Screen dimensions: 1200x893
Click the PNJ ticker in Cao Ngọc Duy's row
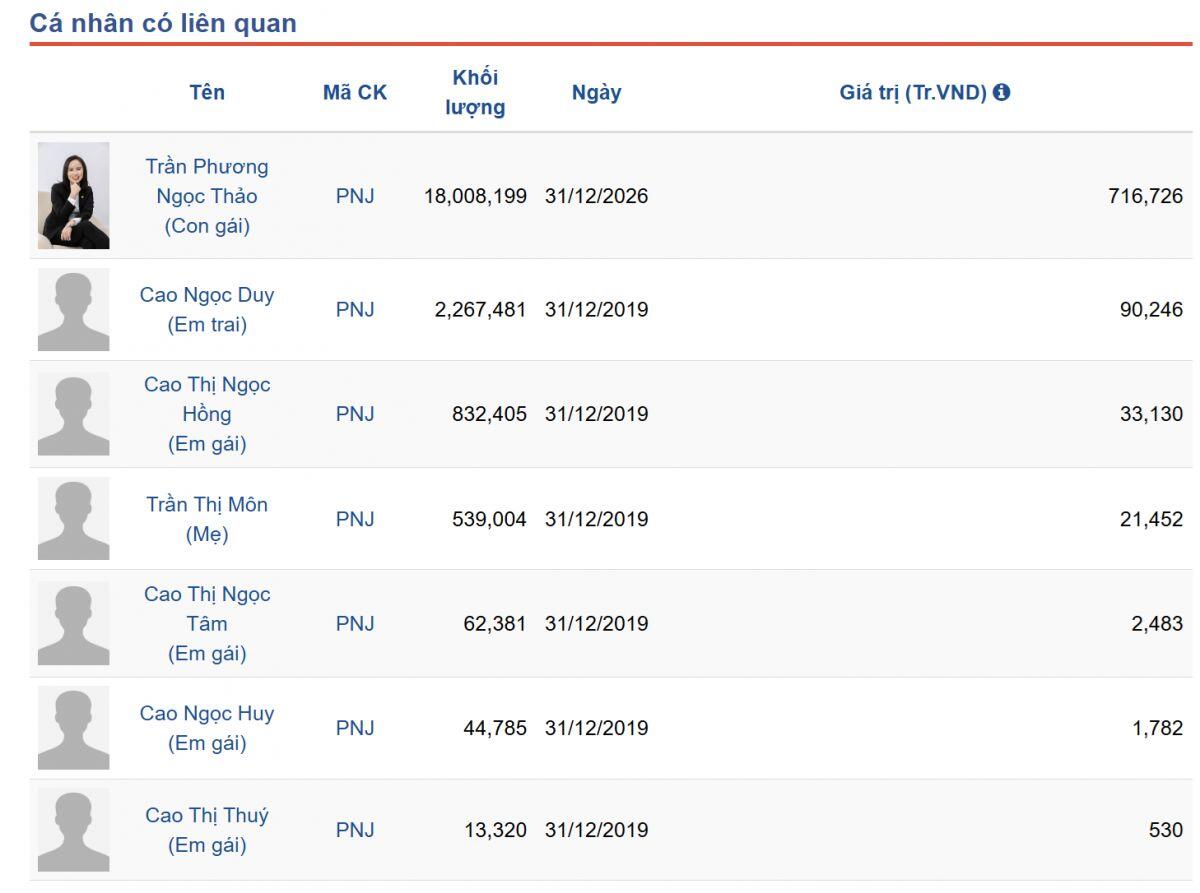[355, 310]
